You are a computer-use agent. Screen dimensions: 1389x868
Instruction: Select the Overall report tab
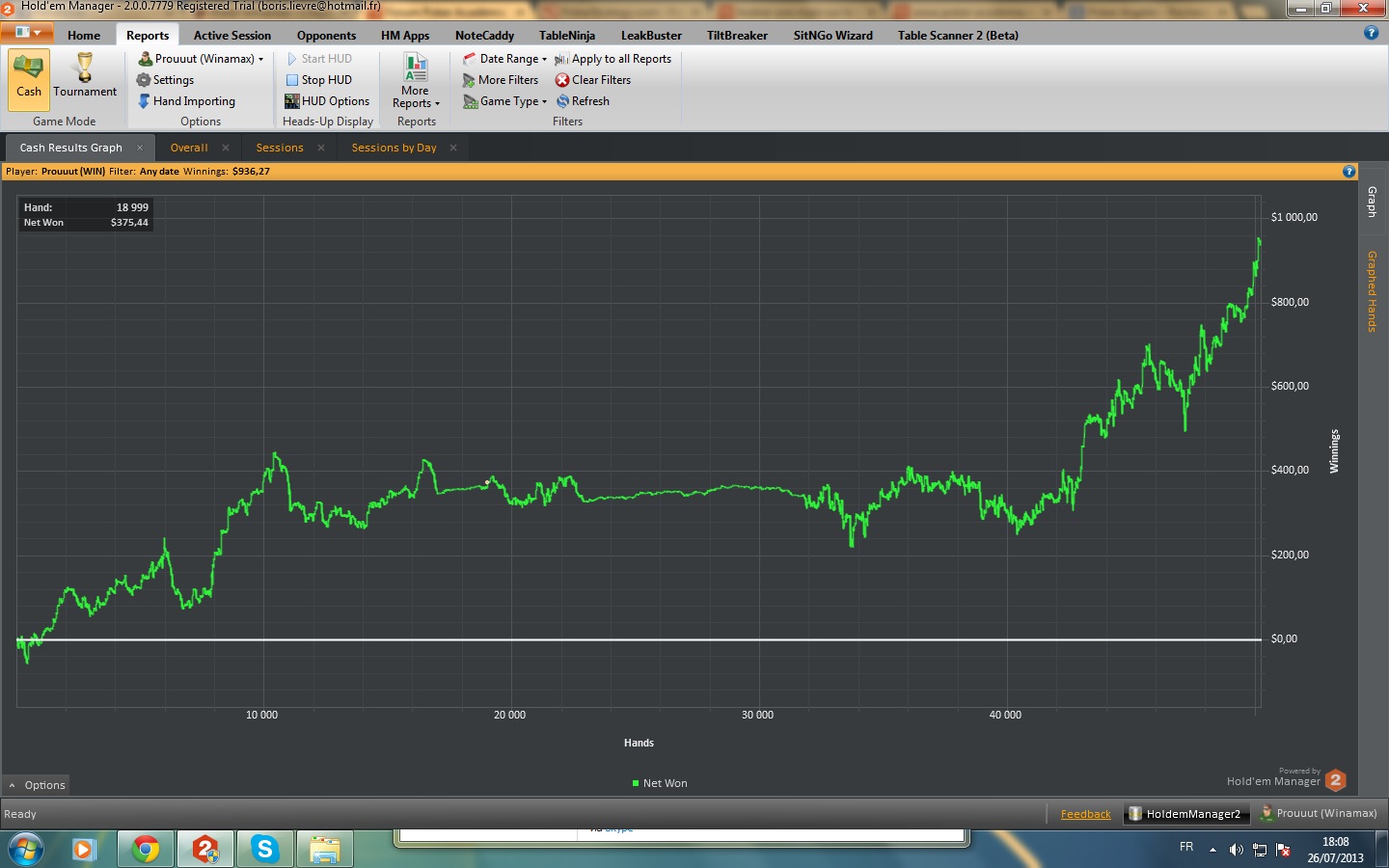click(189, 148)
